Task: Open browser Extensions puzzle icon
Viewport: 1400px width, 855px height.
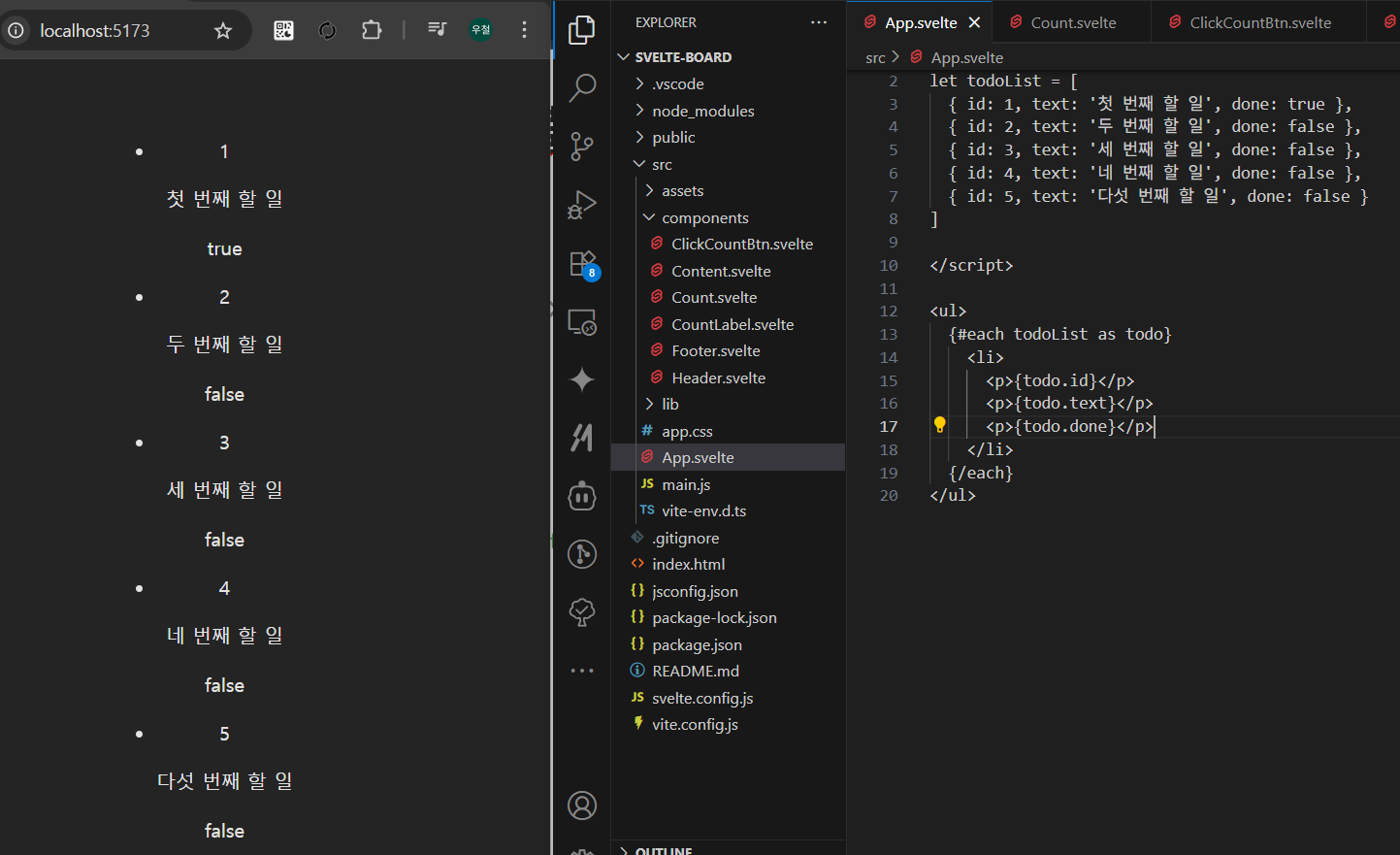Action: pos(372,30)
